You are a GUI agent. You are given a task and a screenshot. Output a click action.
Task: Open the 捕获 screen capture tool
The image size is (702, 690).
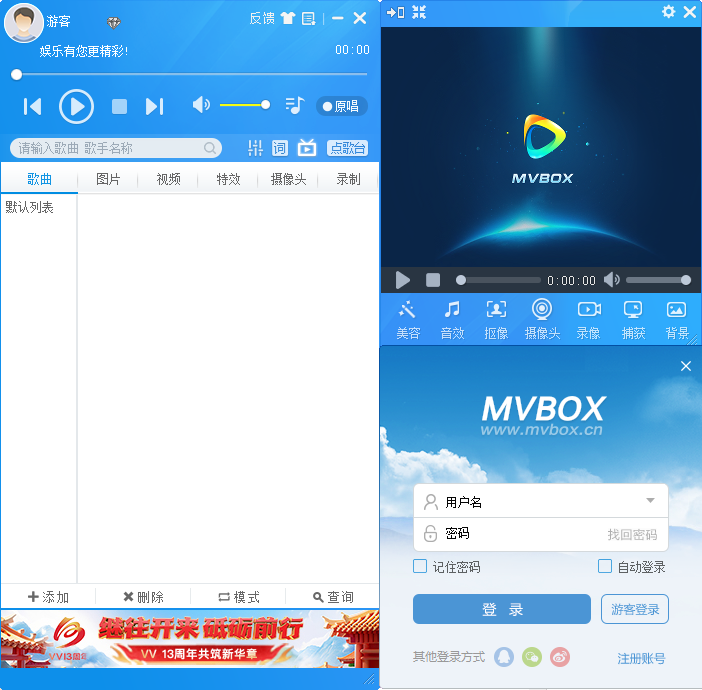[x=633, y=320]
